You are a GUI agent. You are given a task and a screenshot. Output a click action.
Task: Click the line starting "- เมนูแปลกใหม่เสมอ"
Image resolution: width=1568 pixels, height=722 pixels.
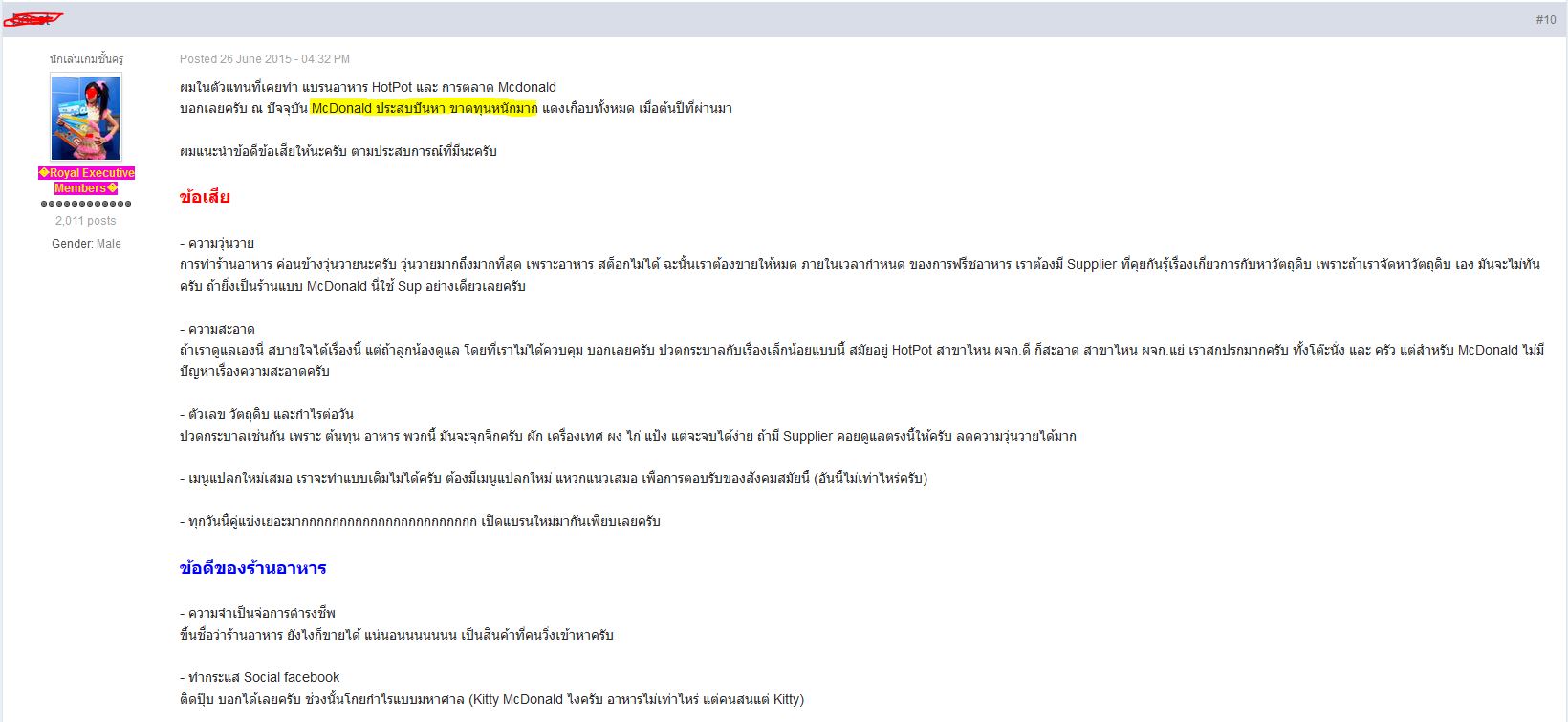(554, 478)
